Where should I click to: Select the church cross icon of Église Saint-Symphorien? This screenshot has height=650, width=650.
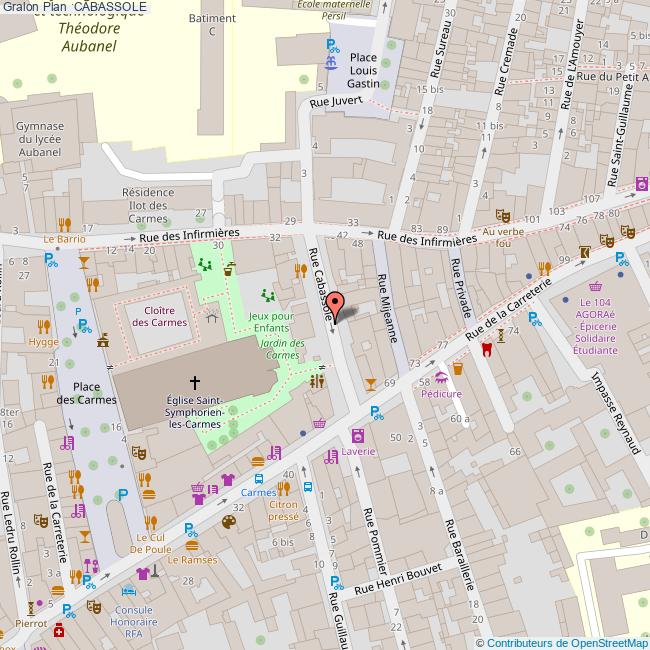(195, 381)
